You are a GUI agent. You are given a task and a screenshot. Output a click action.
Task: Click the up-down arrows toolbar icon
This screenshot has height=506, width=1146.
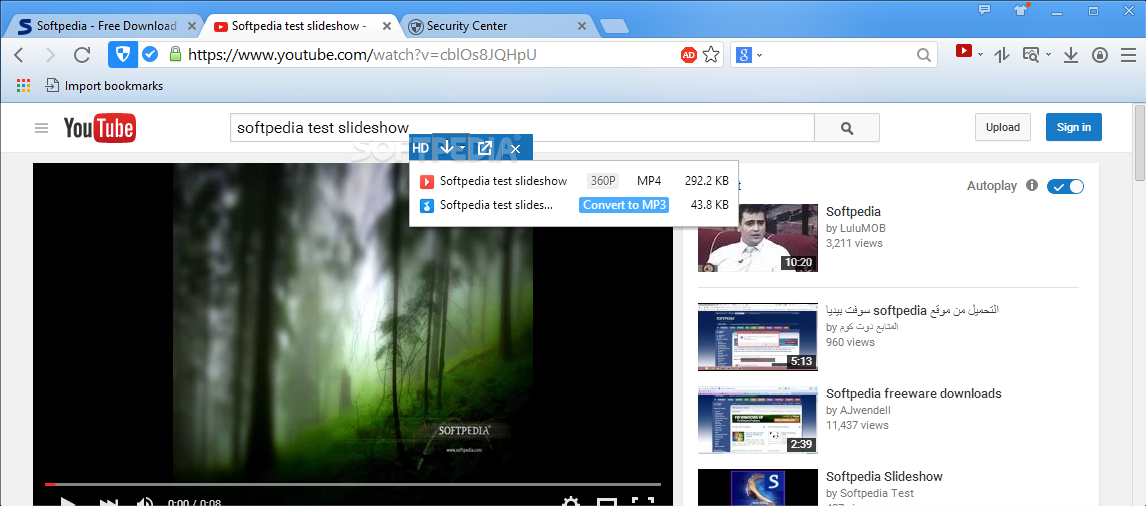coord(1002,55)
